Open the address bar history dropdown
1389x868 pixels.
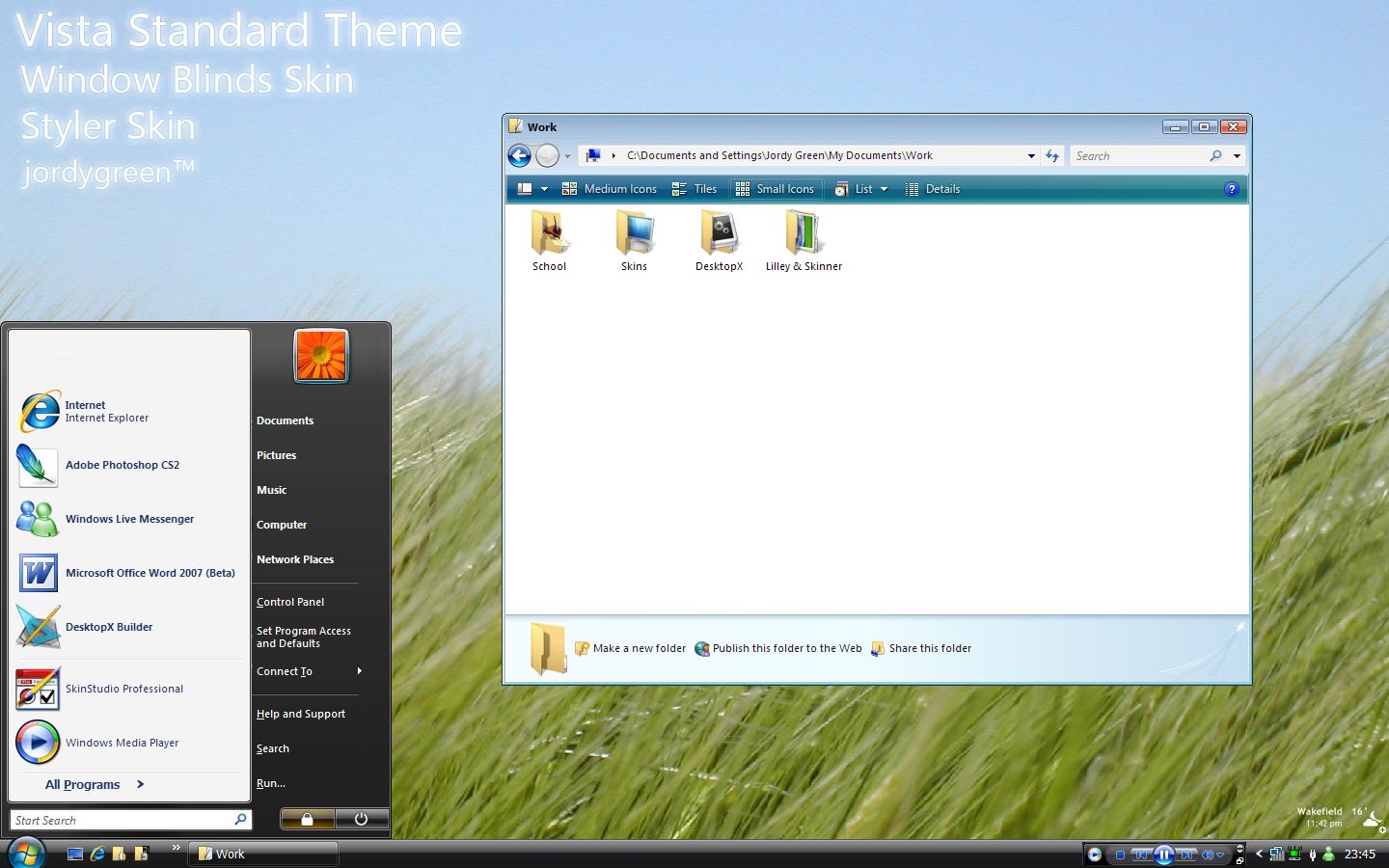click(1031, 155)
